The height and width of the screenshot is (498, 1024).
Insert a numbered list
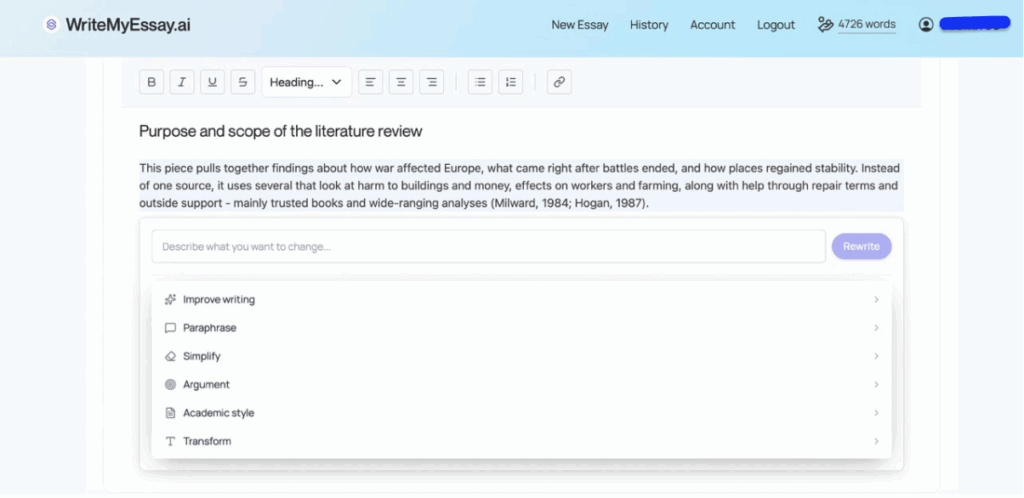click(x=510, y=83)
